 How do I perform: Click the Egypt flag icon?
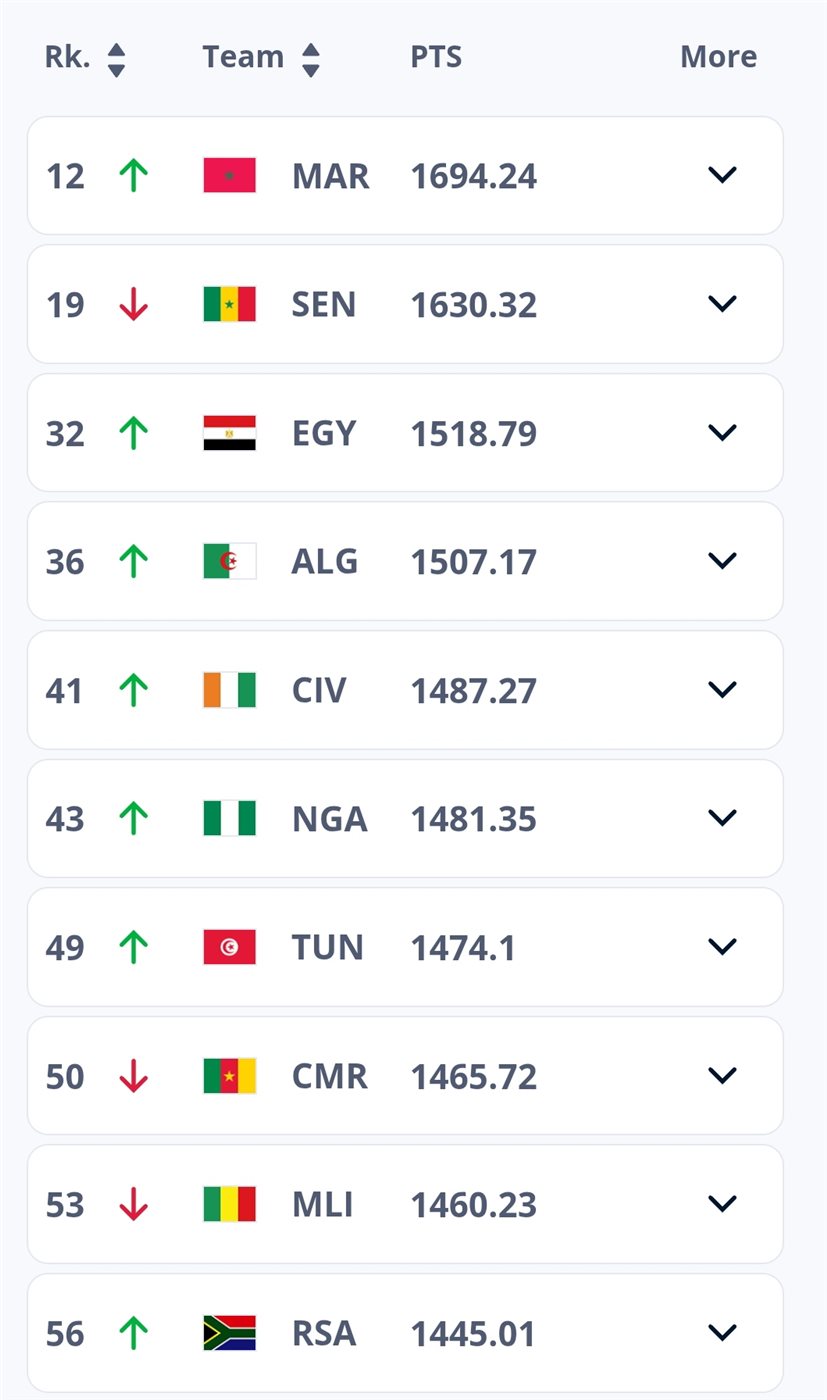pyautogui.click(x=229, y=433)
